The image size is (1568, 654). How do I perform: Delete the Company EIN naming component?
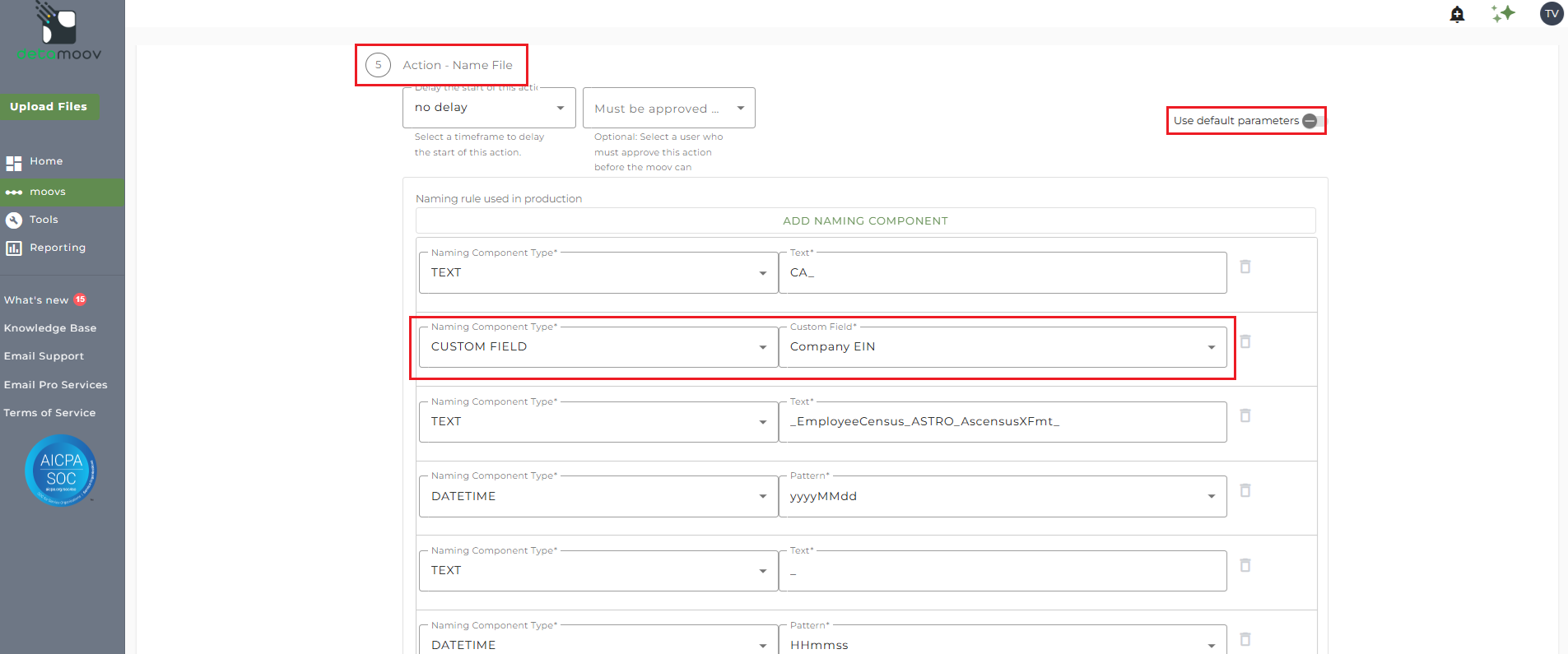[1245, 341]
